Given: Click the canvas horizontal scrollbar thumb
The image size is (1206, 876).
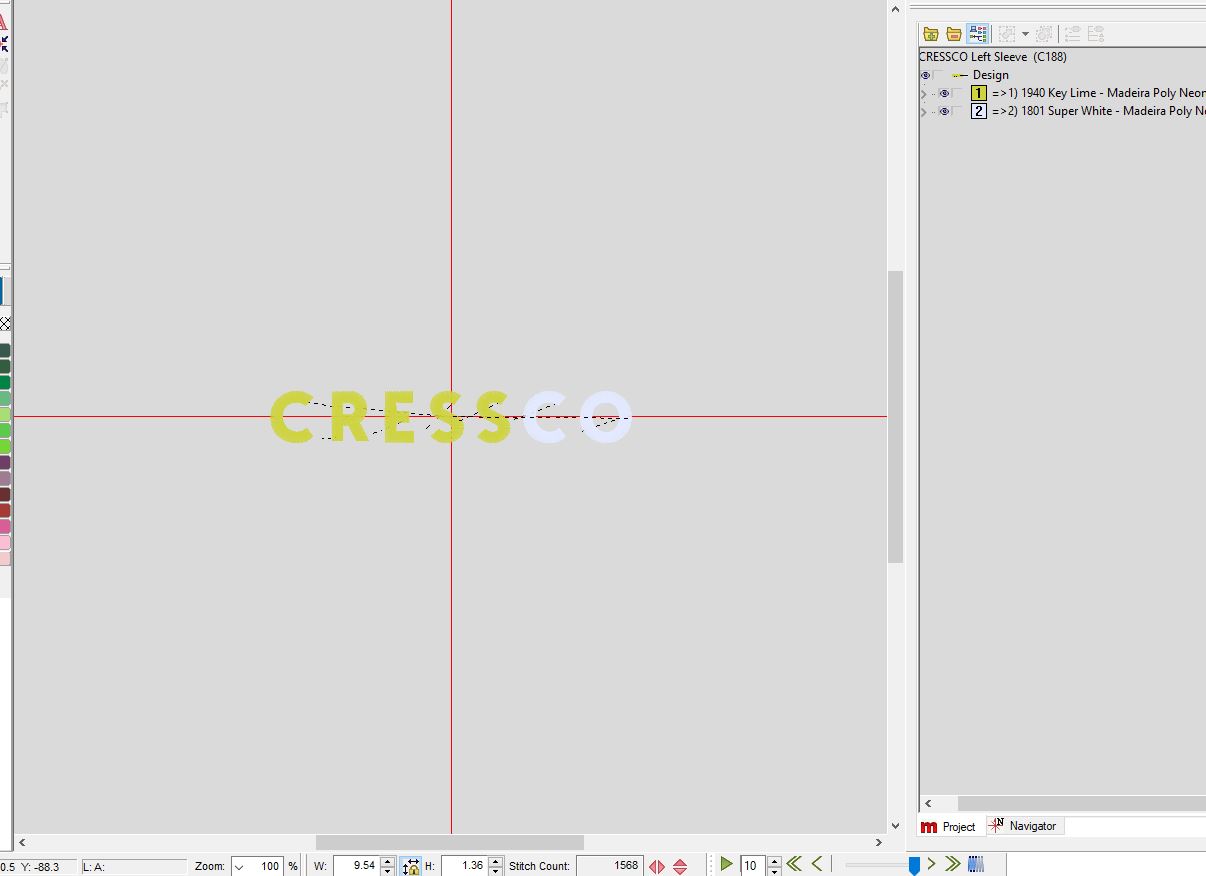Looking at the screenshot, I should pos(450,842).
